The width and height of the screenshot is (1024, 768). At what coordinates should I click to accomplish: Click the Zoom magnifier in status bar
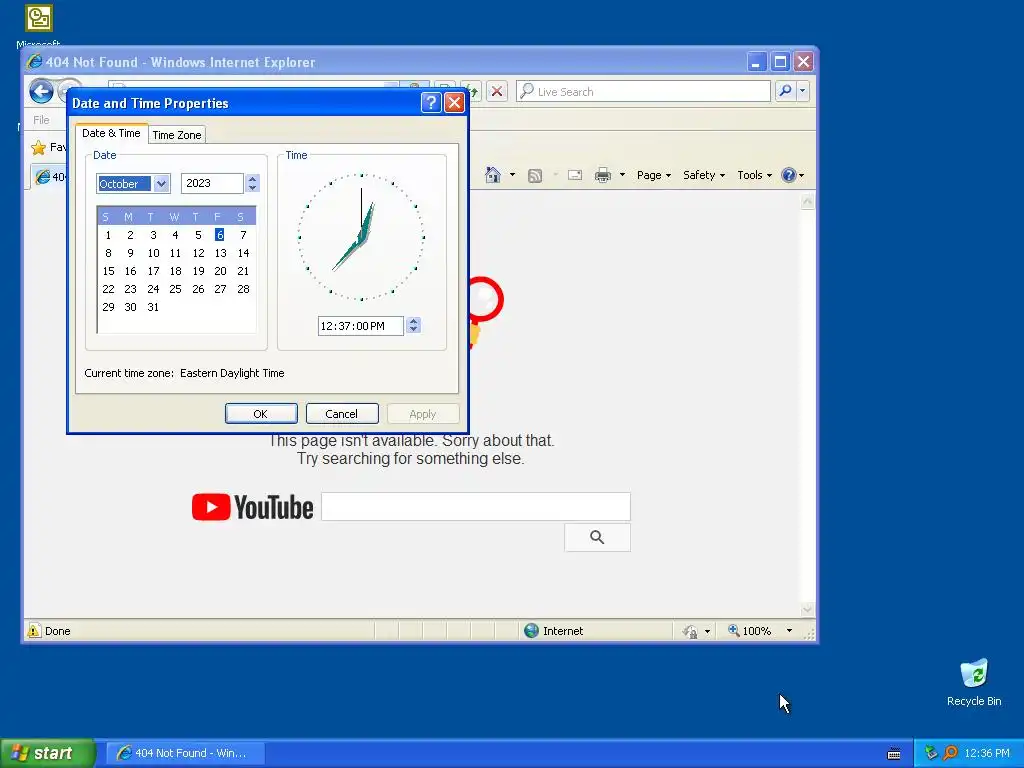(733, 630)
